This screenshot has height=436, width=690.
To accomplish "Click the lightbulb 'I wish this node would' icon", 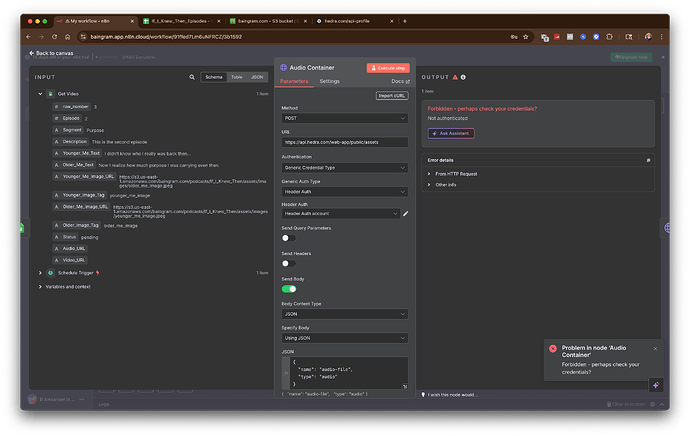I will point(423,395).
